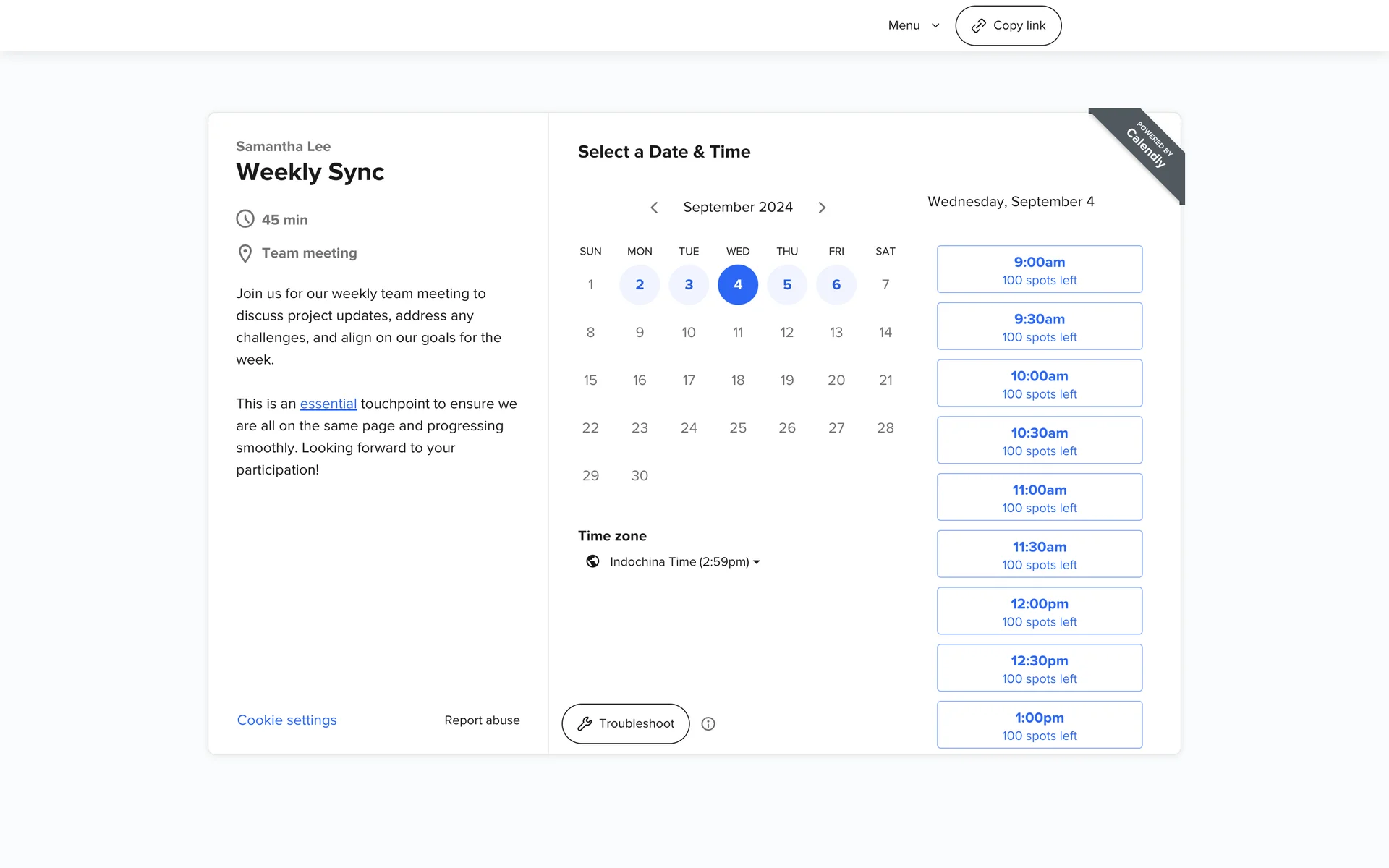Select Monday September 2
Viewport: 1389px width, 868px height.
point(640,285)
